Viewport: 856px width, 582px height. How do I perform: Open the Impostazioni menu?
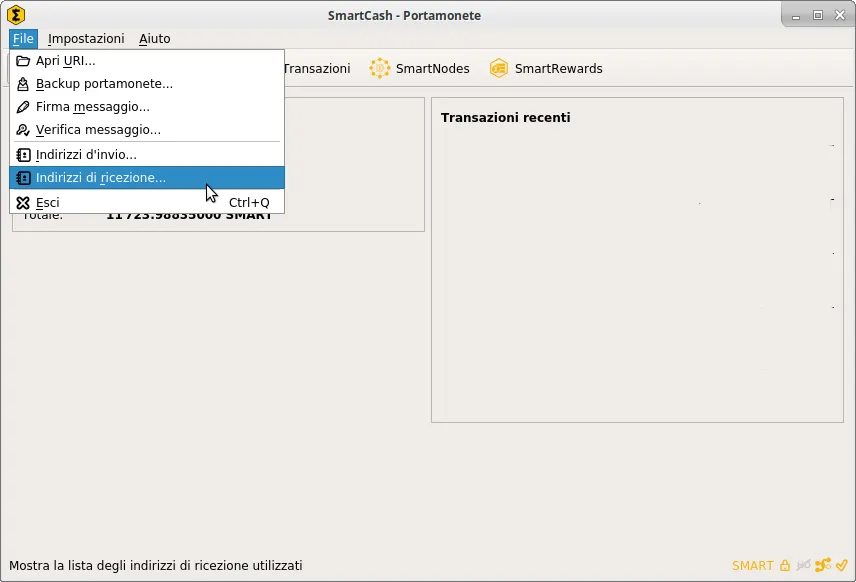86,39
